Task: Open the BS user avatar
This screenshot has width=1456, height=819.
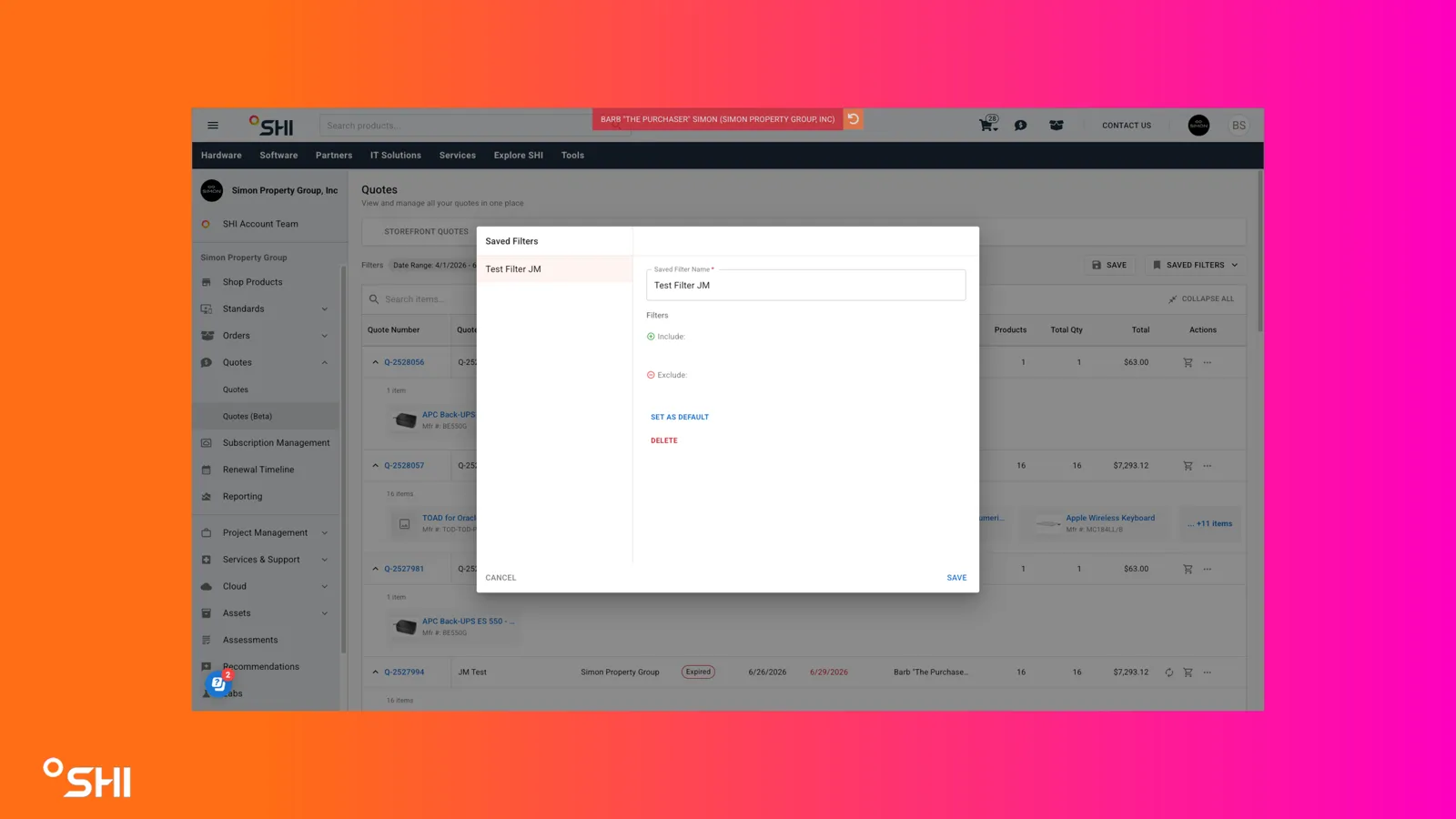Action: (x=1239, y=126)
